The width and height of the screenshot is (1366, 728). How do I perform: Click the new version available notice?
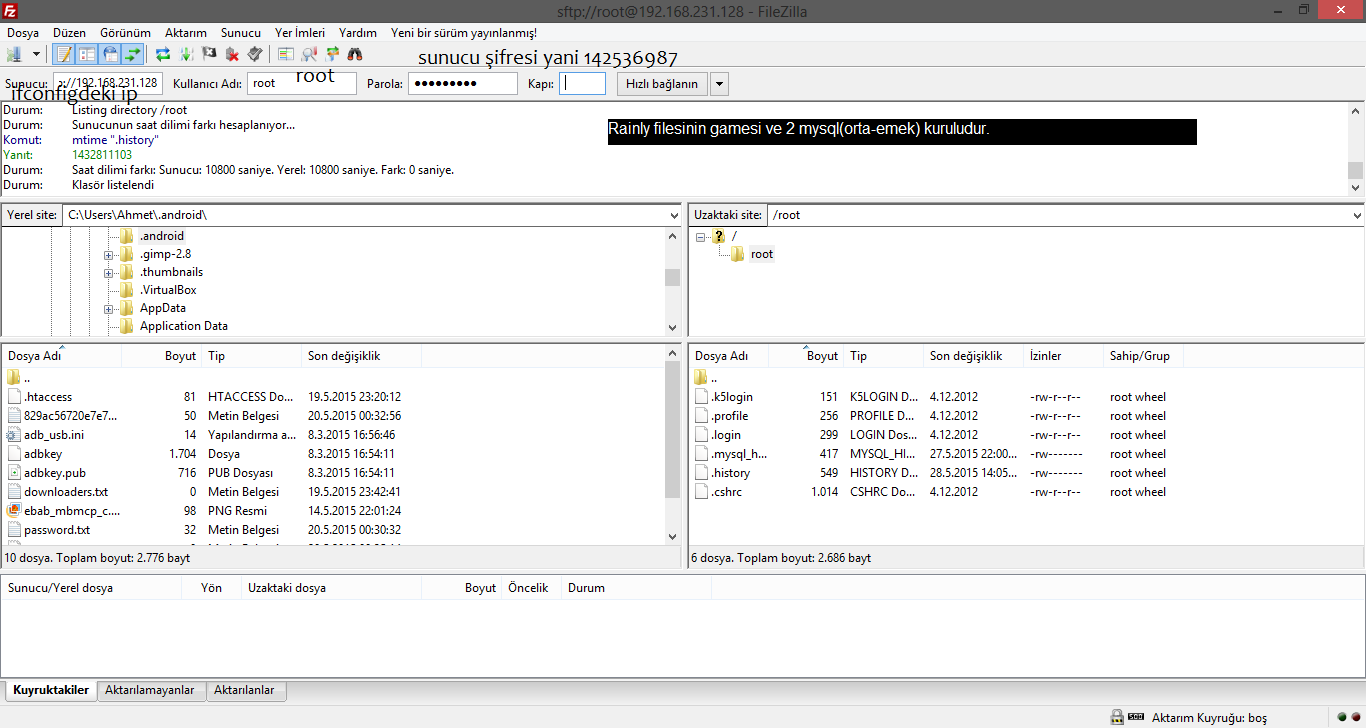pyautogui.click(x=464, y=33)
